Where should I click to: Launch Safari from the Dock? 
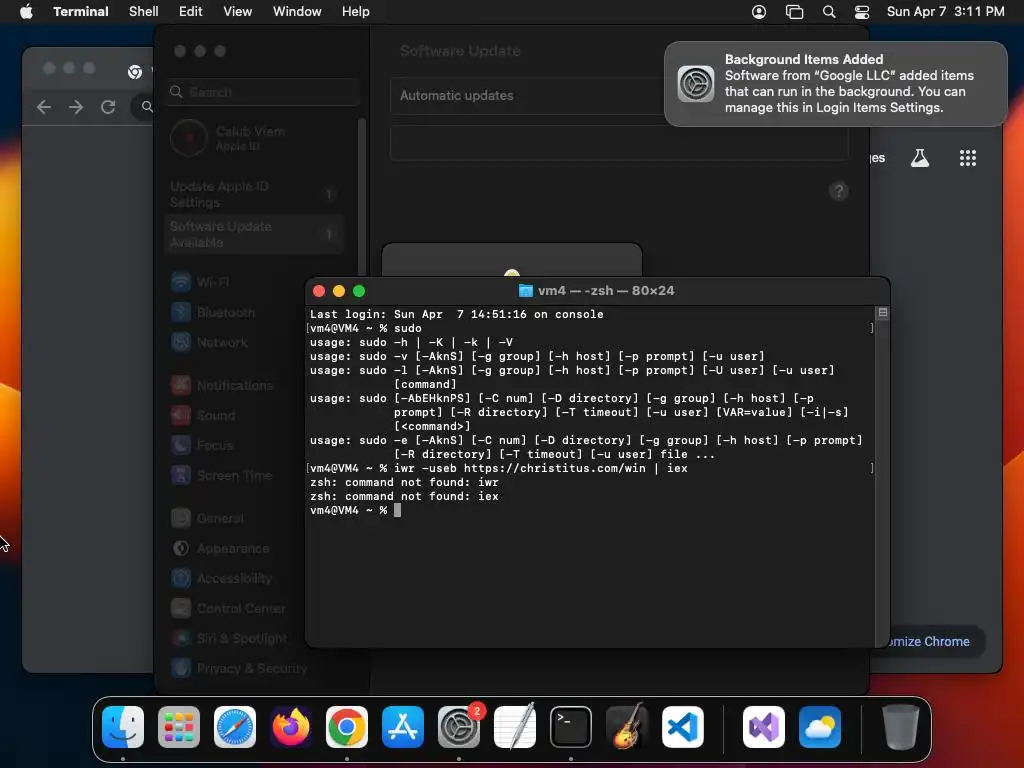[235, 727]
